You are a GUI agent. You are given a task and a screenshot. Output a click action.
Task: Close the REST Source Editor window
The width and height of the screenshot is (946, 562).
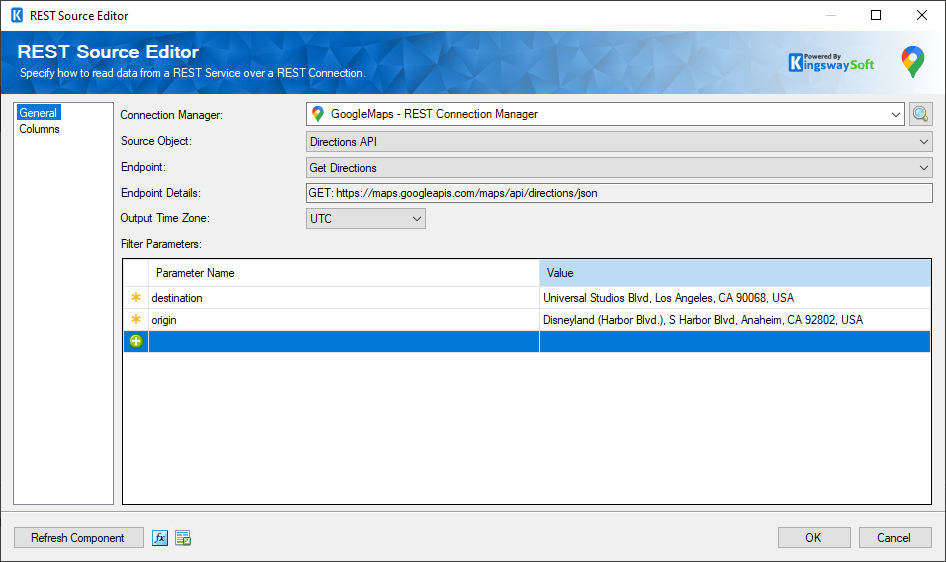[x=922, y=15]
